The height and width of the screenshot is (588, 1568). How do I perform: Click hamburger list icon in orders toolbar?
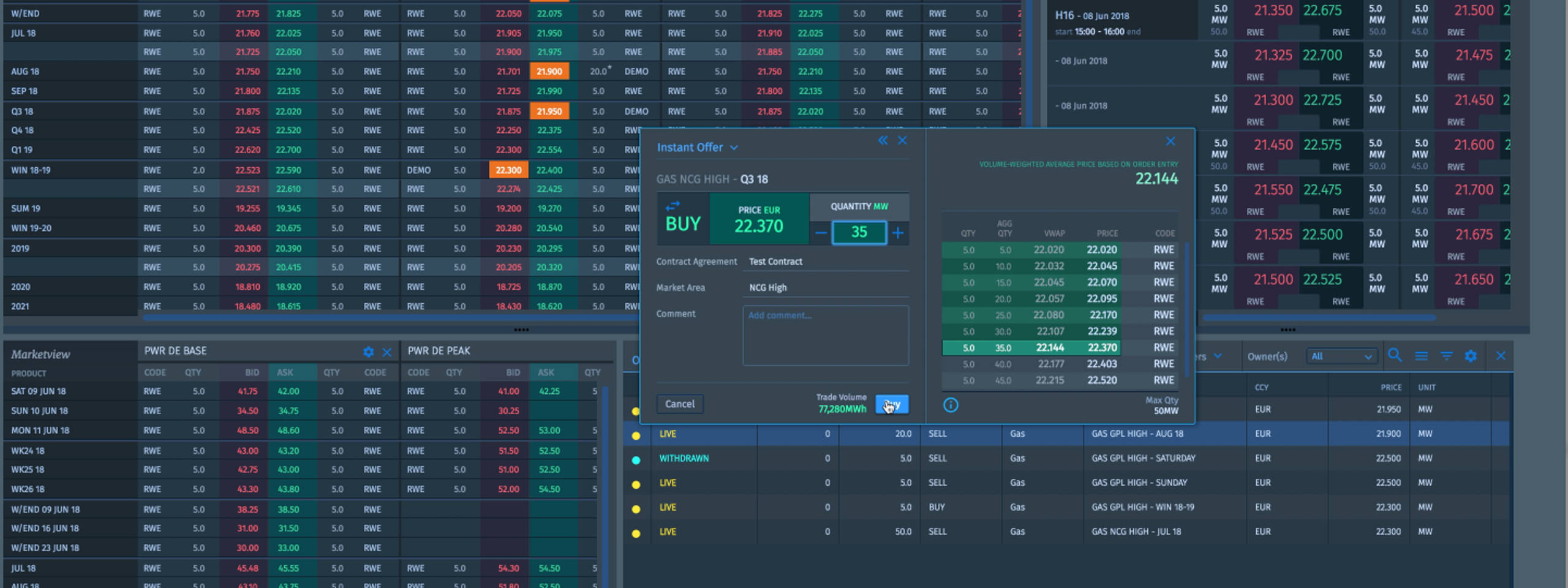1421,356
